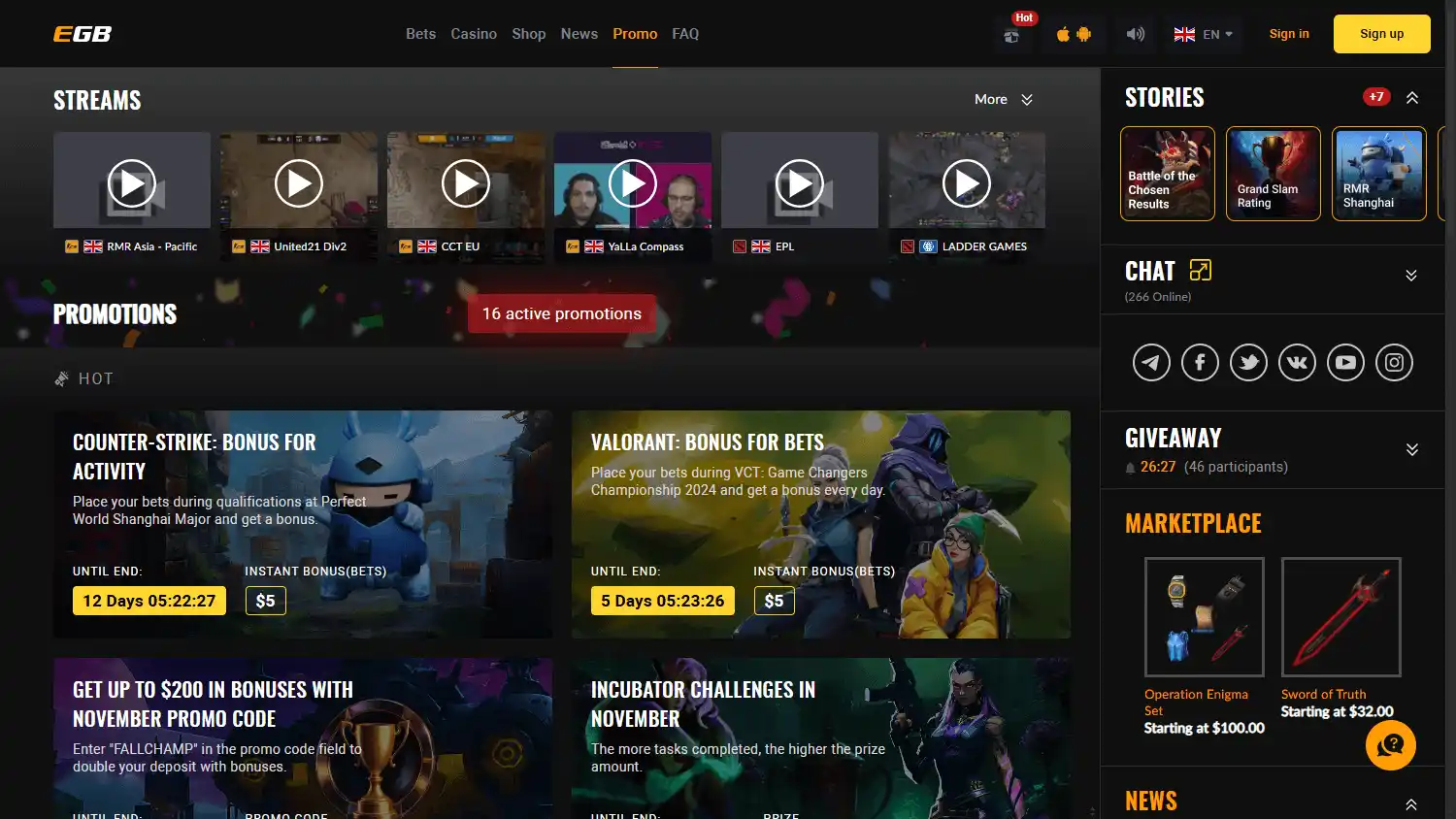Open Incubator Challenges in November card
The width and height of the screenshot is (1456, 819).
(x=821, y=738)
